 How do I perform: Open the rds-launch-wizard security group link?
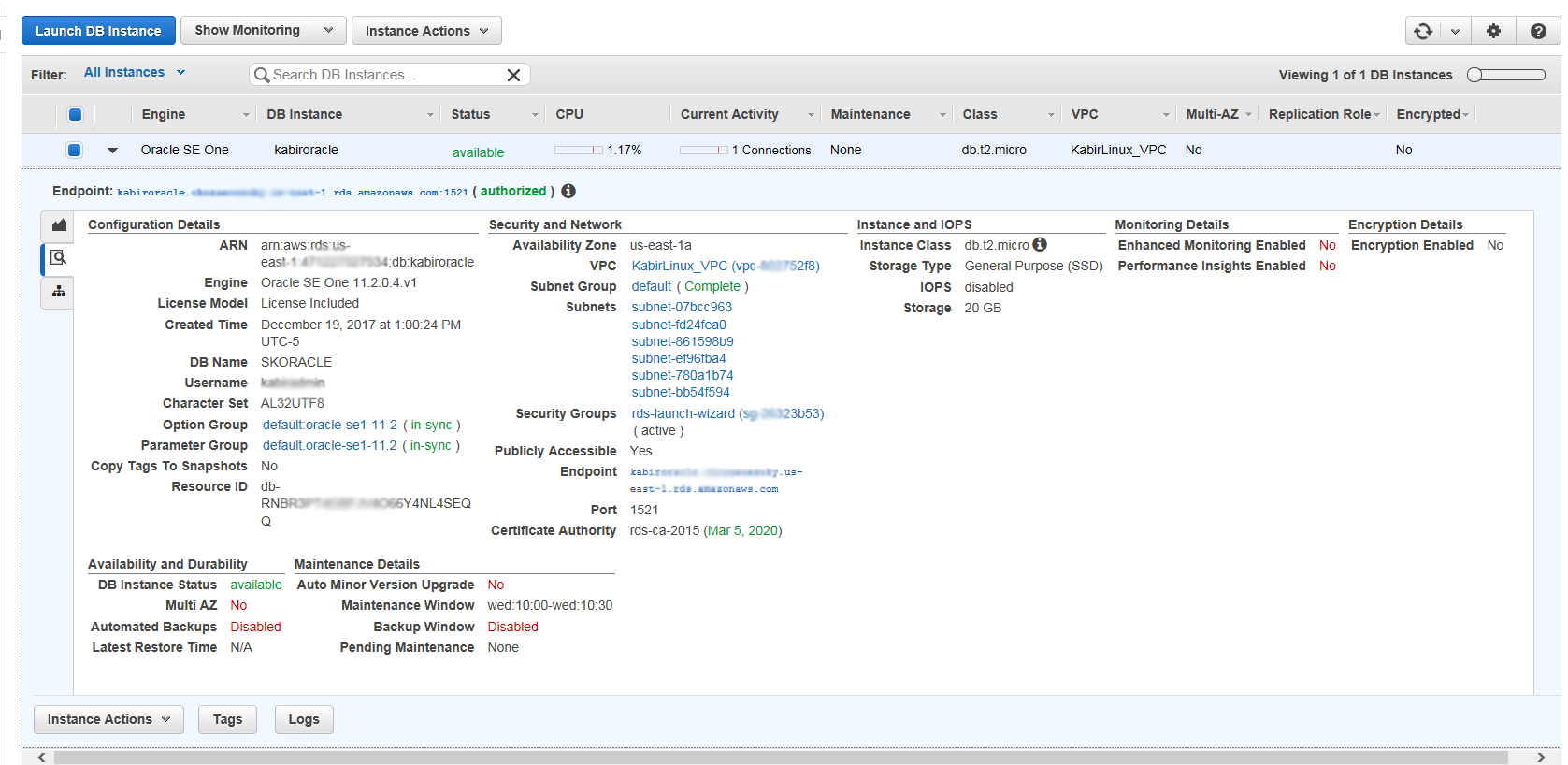[727, 413]
